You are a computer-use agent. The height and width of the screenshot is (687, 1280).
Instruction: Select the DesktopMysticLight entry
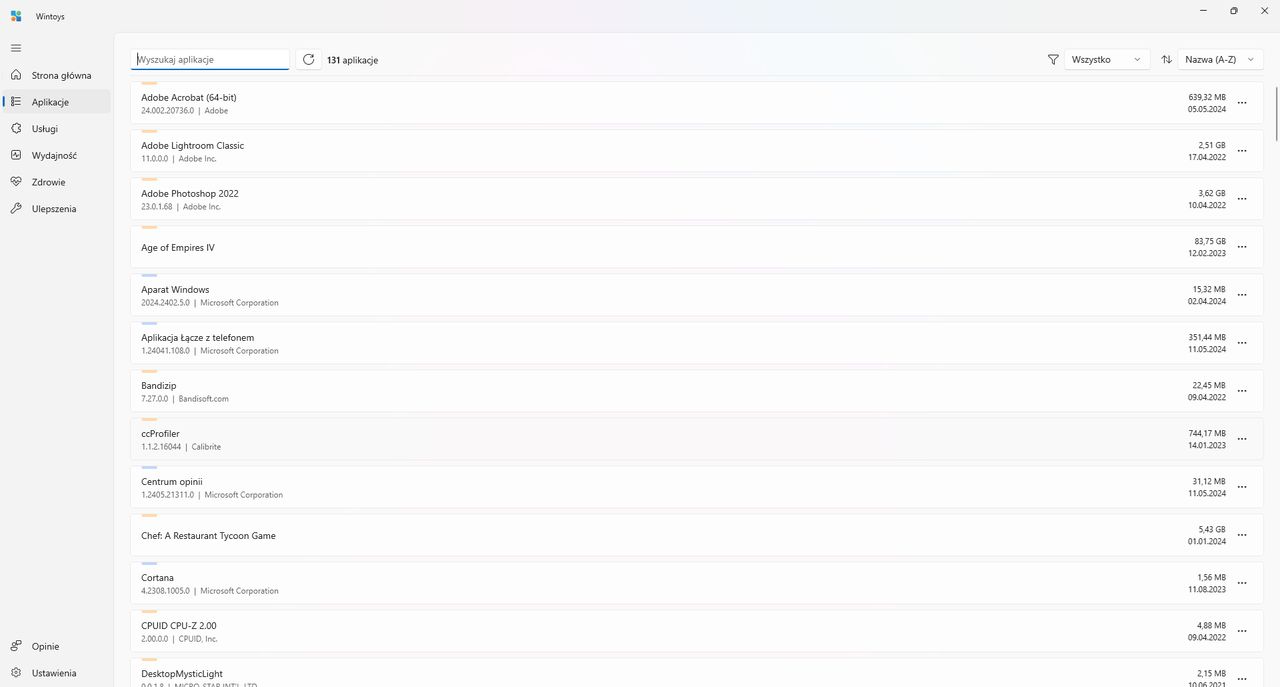click(697, 672)
